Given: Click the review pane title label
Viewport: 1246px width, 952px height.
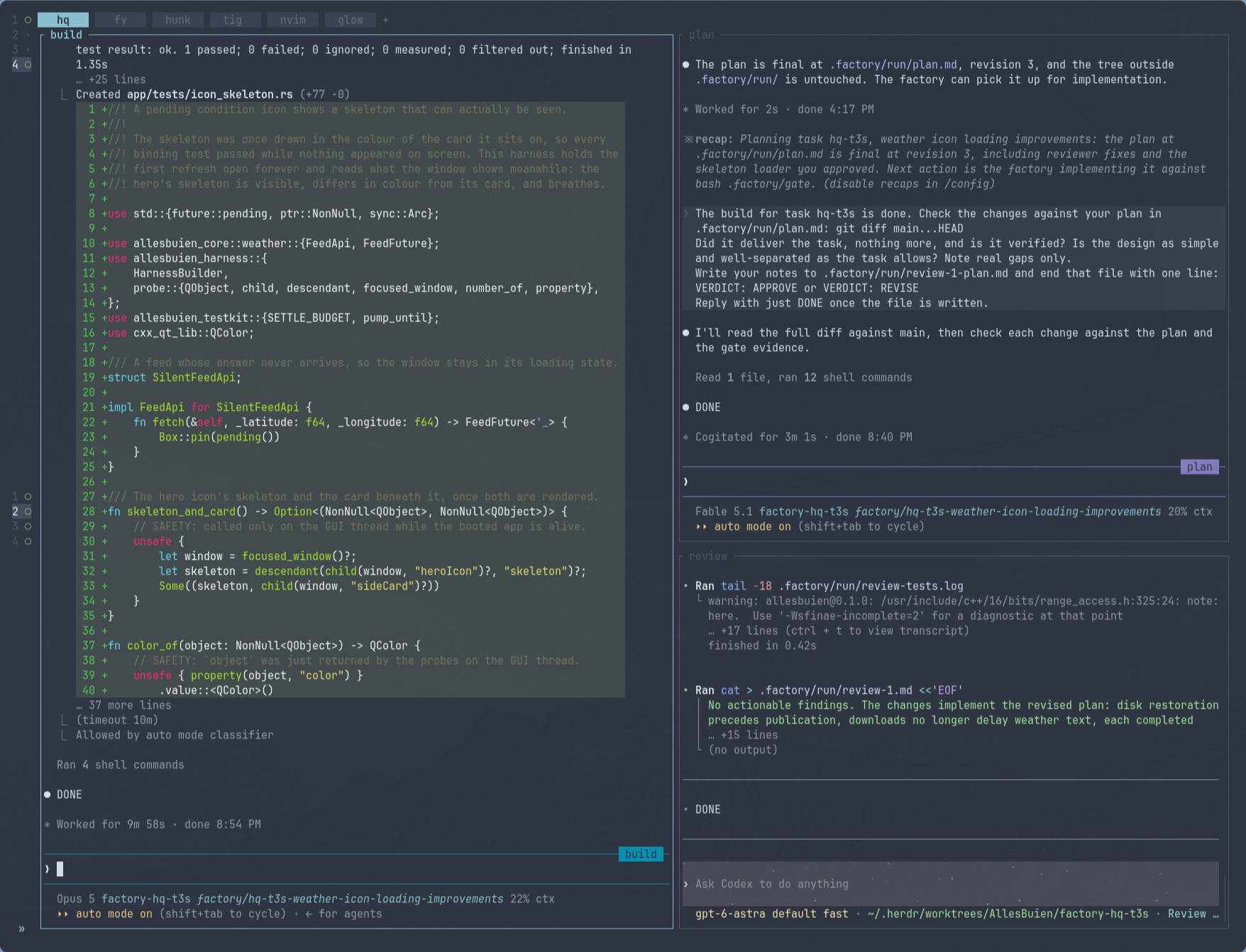Looking at the screenshot, I should pos(708,556).
